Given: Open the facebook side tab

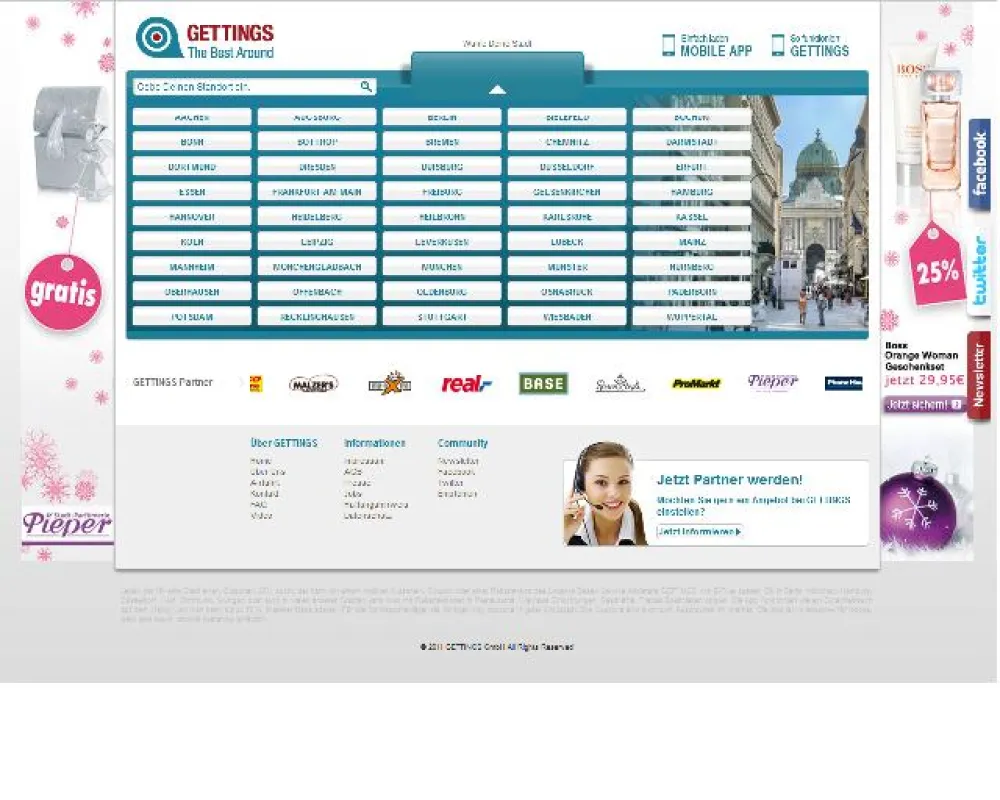Looking at the screenshot, I should pos(980,165).
